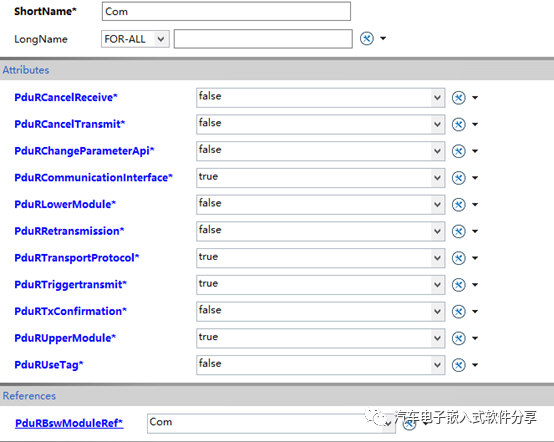This screenshot has height=442, width=554.
Task: Expand small arrow menu beside PduRUpperModule wrench
Action: pos(475,338)
